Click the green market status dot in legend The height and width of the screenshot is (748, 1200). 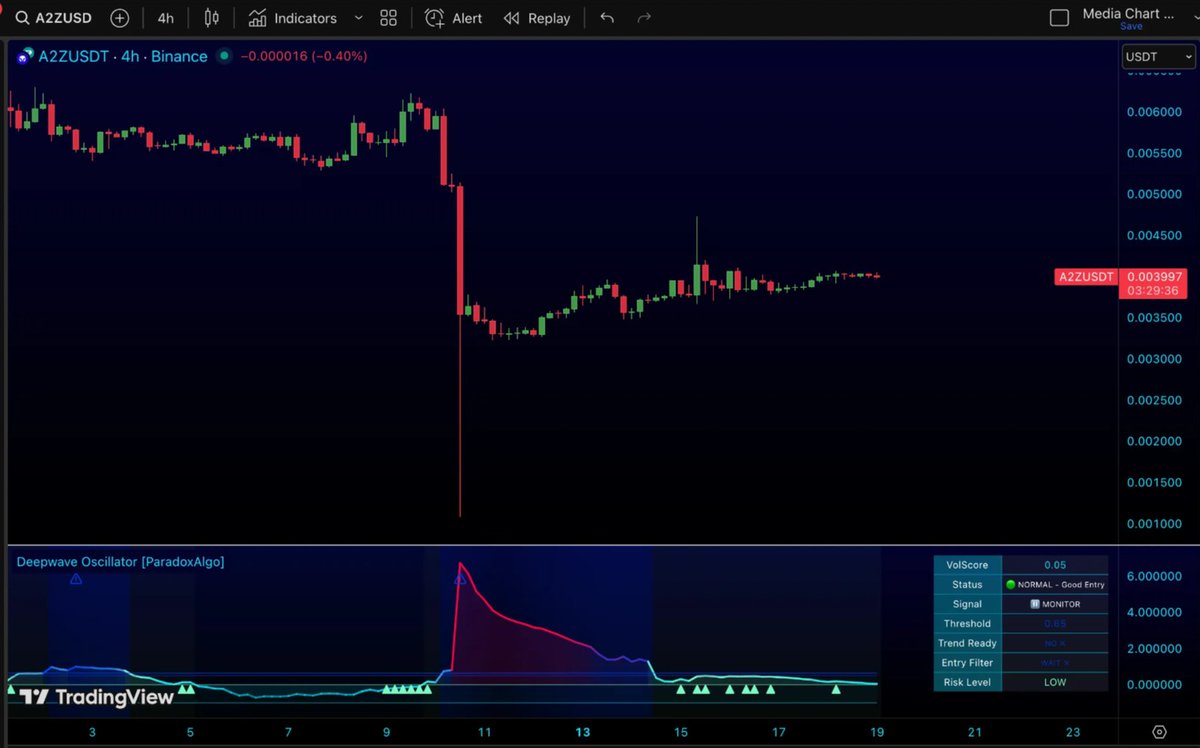(223, 57)
